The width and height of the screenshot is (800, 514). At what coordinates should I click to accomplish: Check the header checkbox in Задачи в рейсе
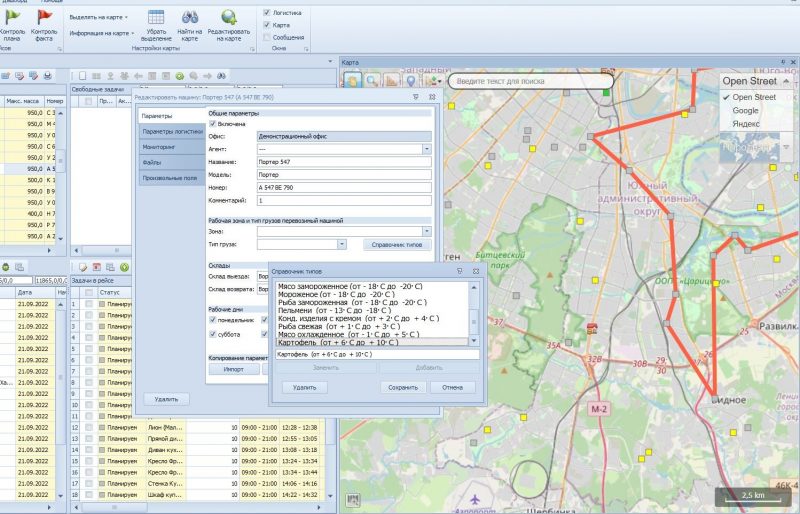(89, 292)
